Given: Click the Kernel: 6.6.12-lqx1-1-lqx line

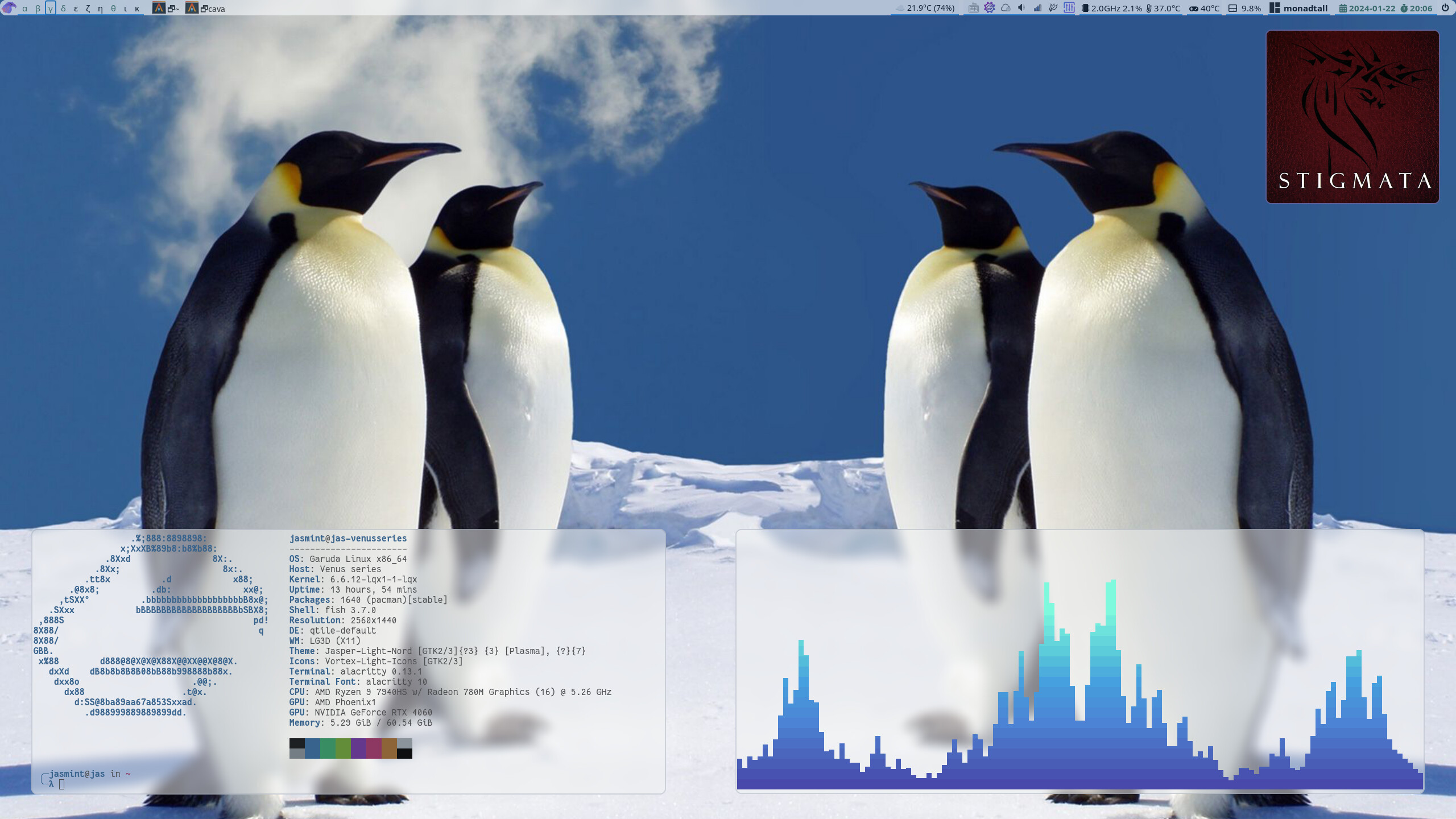Looking at the screenshot, I should coord(353,579).
